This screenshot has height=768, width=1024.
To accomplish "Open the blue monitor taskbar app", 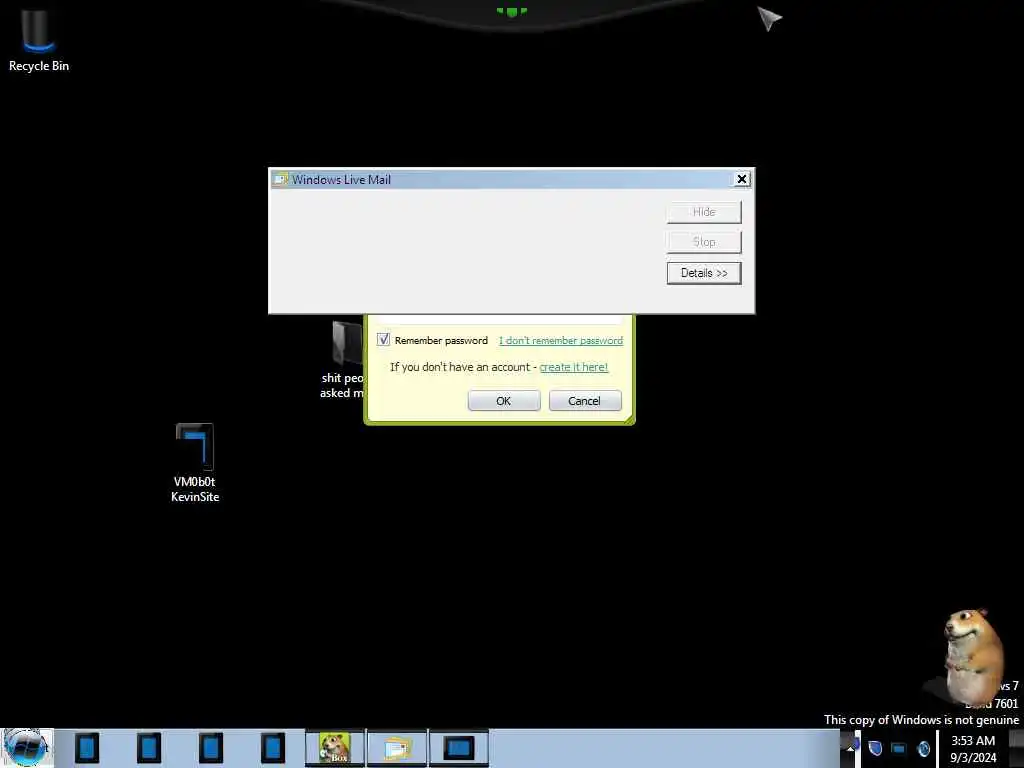I will pos(458,748).
